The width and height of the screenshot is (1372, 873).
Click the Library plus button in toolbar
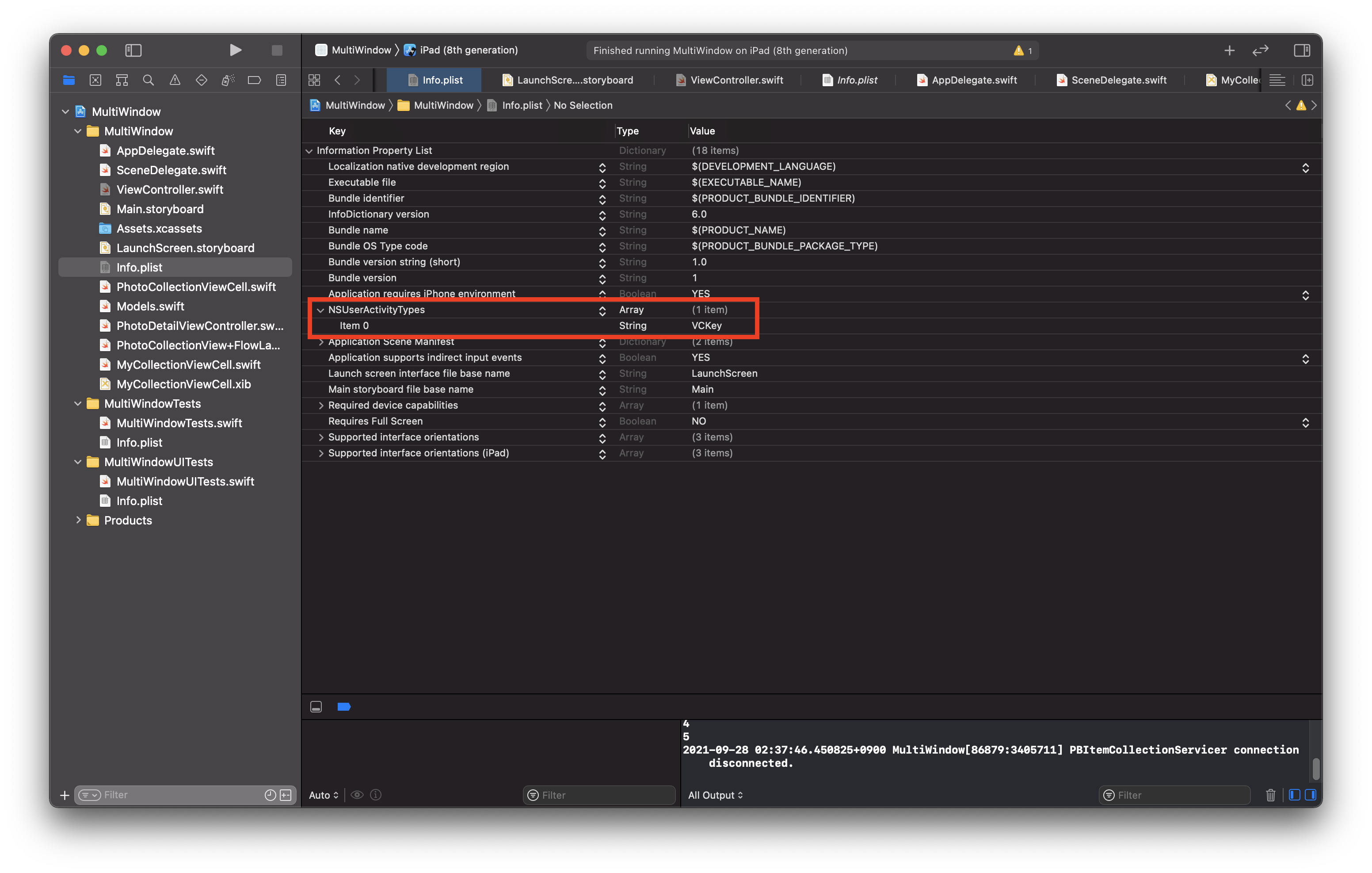(1229, 51)
